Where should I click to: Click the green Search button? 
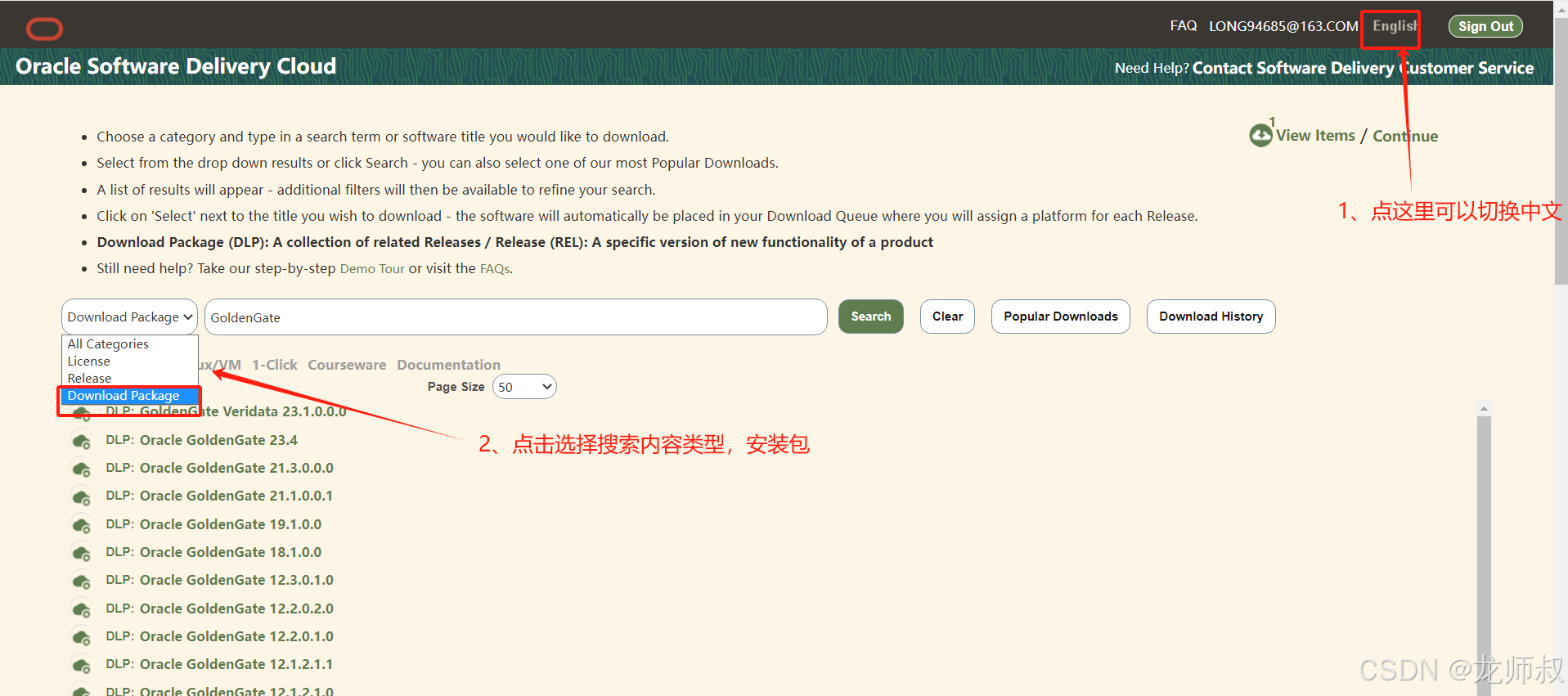coord(870,317)
